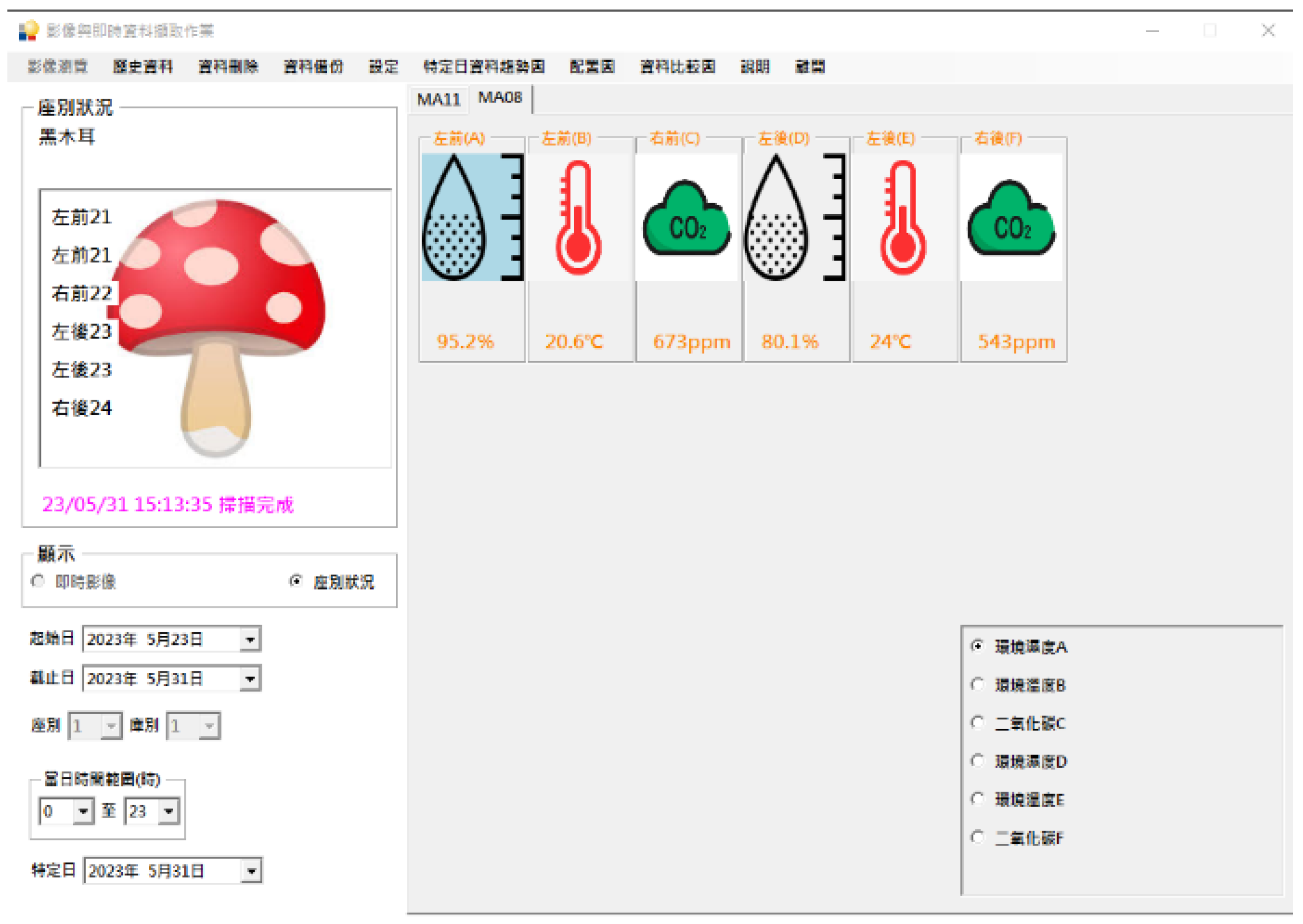Click the app icon in the title bar

pyautogui.click(x=28, y=31)
